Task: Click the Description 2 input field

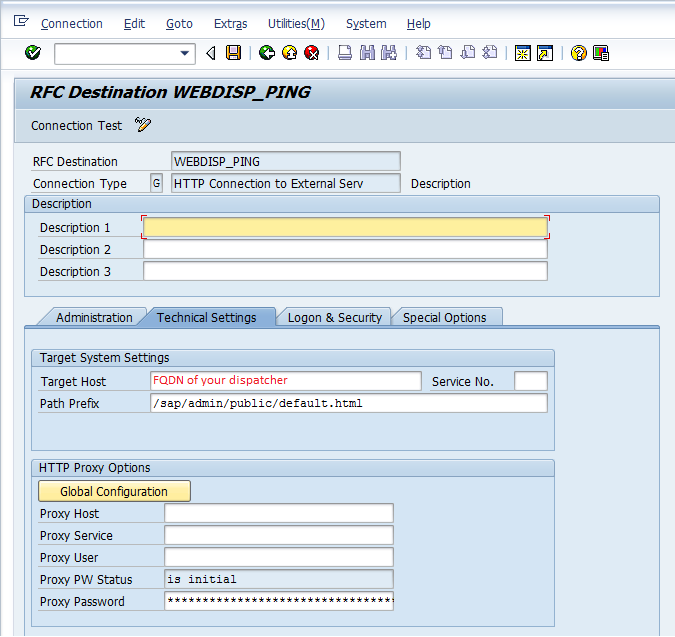Action: pos(345,249)
